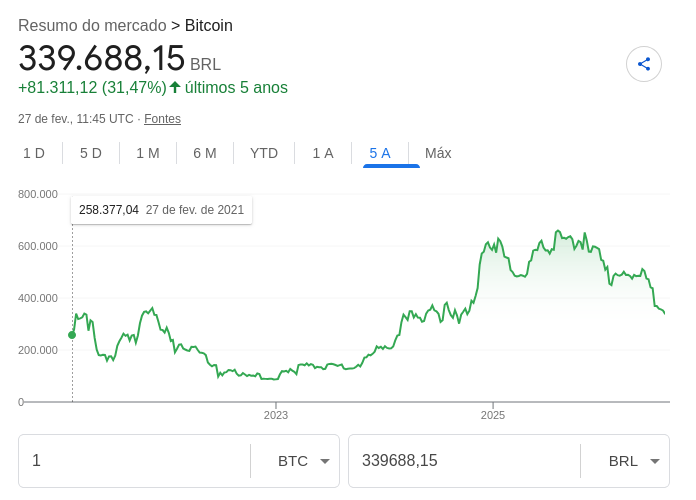Open the BRL currency dropdown
The height and width of the screenshot is (500, 696).
[x=633, y=461]
